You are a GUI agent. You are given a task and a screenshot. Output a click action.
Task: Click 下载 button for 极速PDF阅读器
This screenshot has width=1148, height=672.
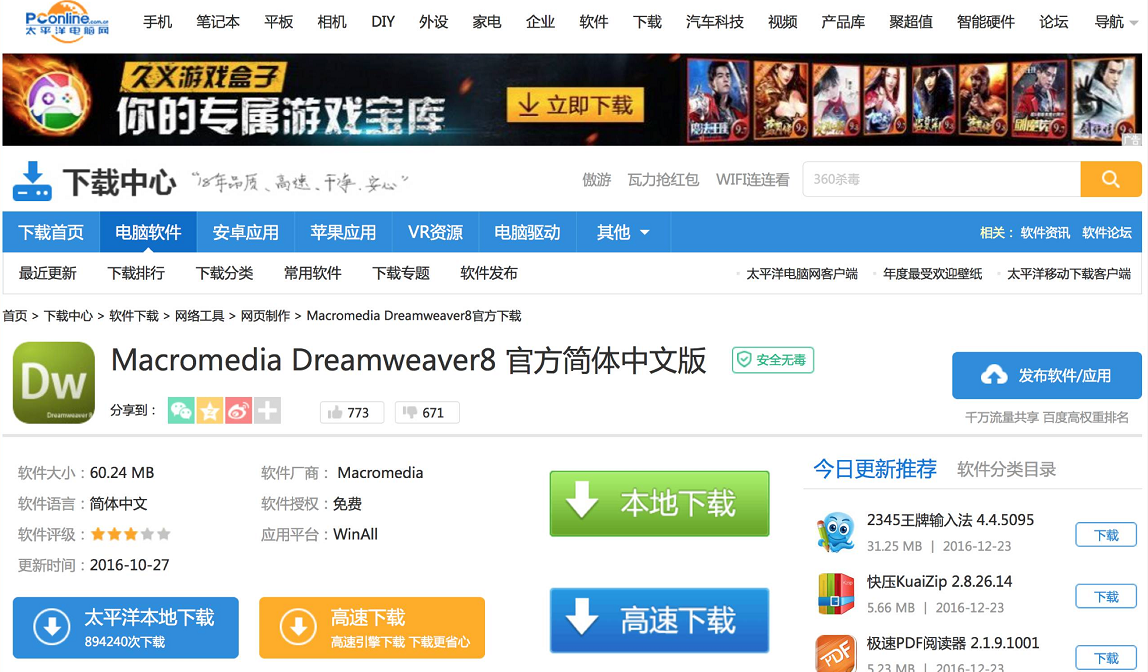1106,657
